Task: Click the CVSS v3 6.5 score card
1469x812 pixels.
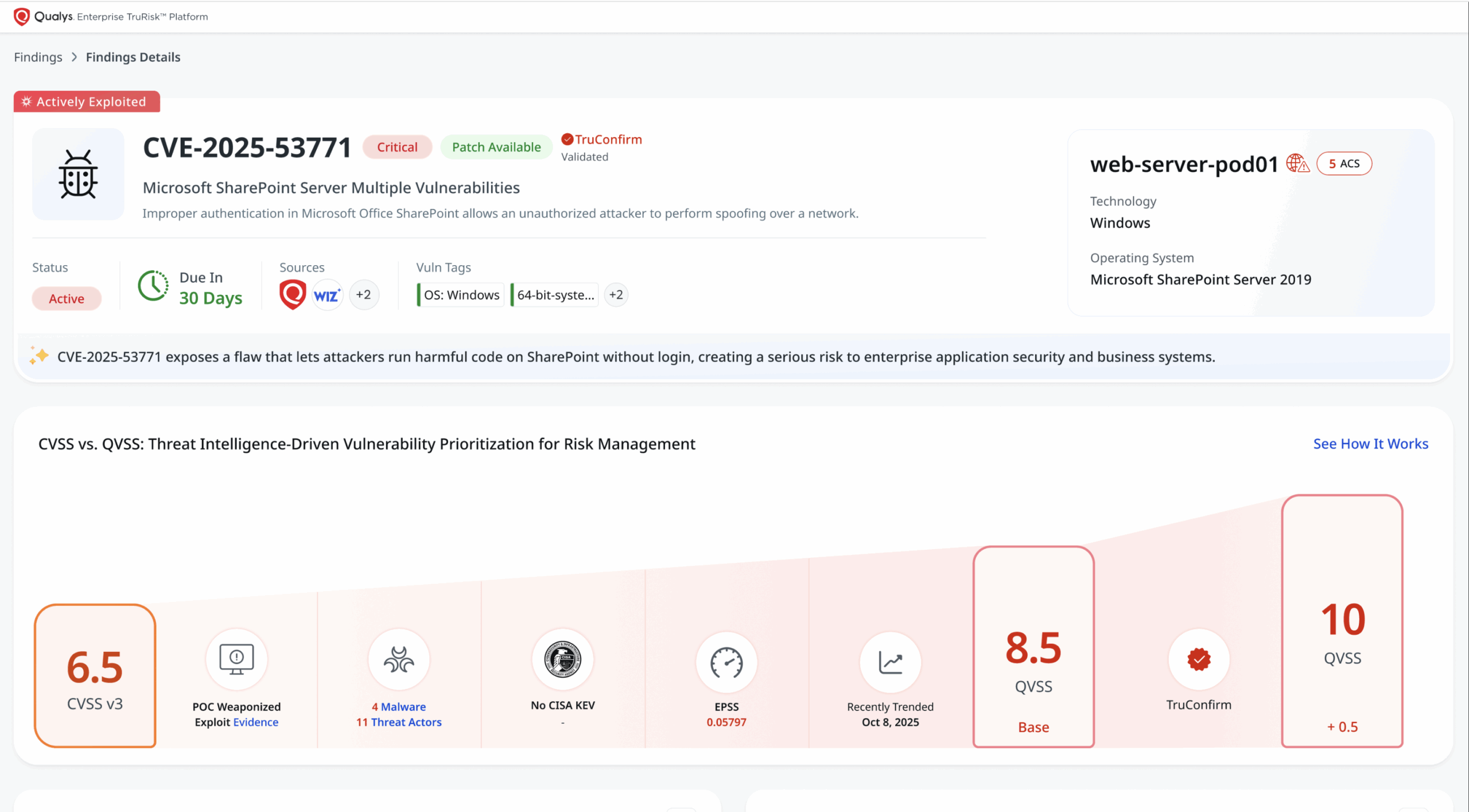Action: (95, 675)
